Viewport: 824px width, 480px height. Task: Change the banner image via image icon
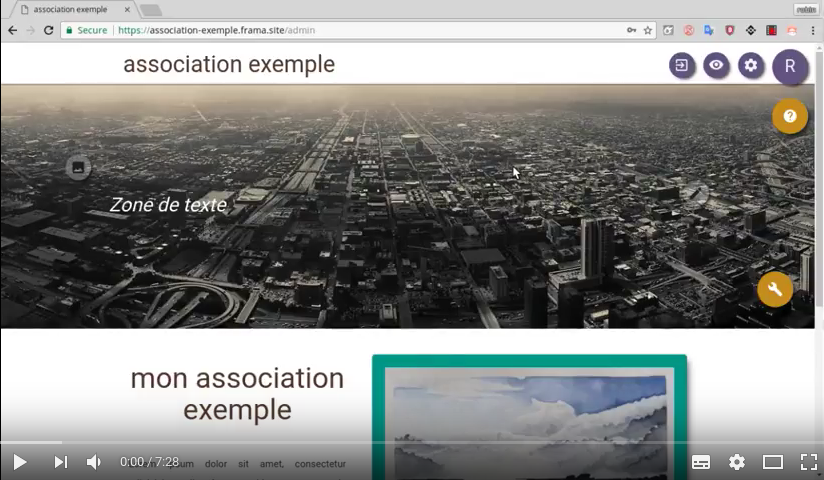pos(78,167)
